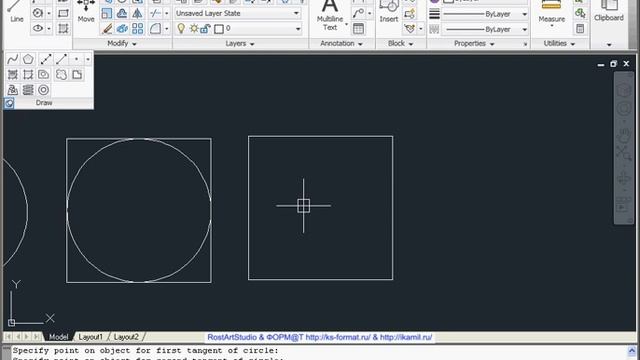Screen dimensions: 640x360
Task: Select the Hatch tool beside Ellipse
Action: pos(63,29)
